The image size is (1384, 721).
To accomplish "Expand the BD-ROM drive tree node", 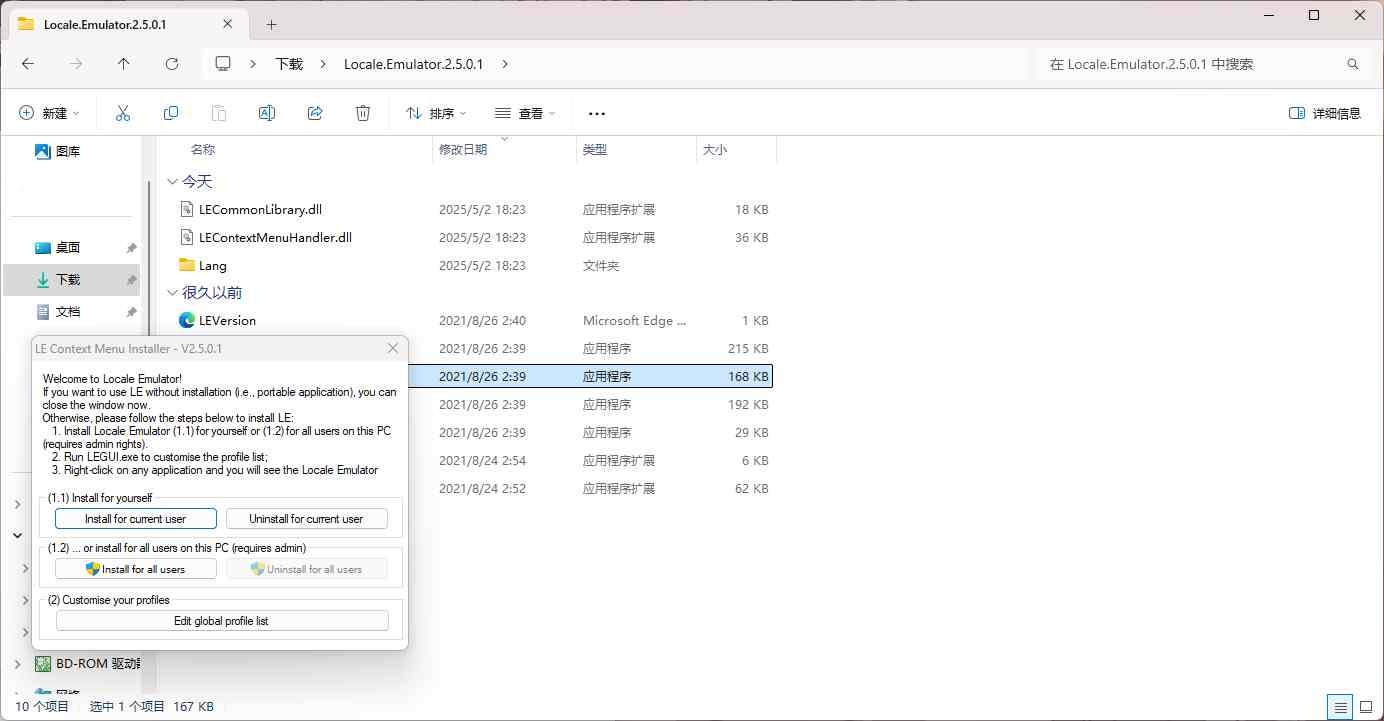I will click(18, 664).
